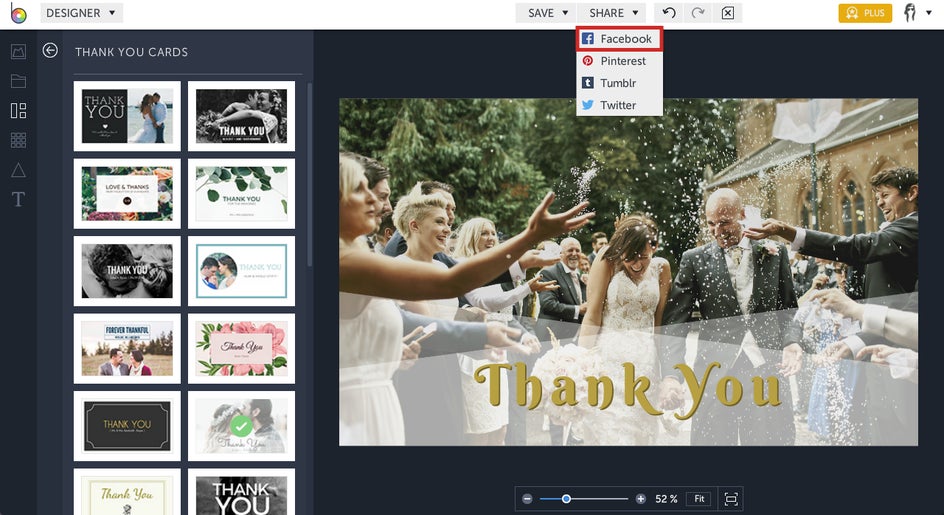Click the zoom in plus icon
This screenshot has width=944, height=515.
[x=641, y=499]
